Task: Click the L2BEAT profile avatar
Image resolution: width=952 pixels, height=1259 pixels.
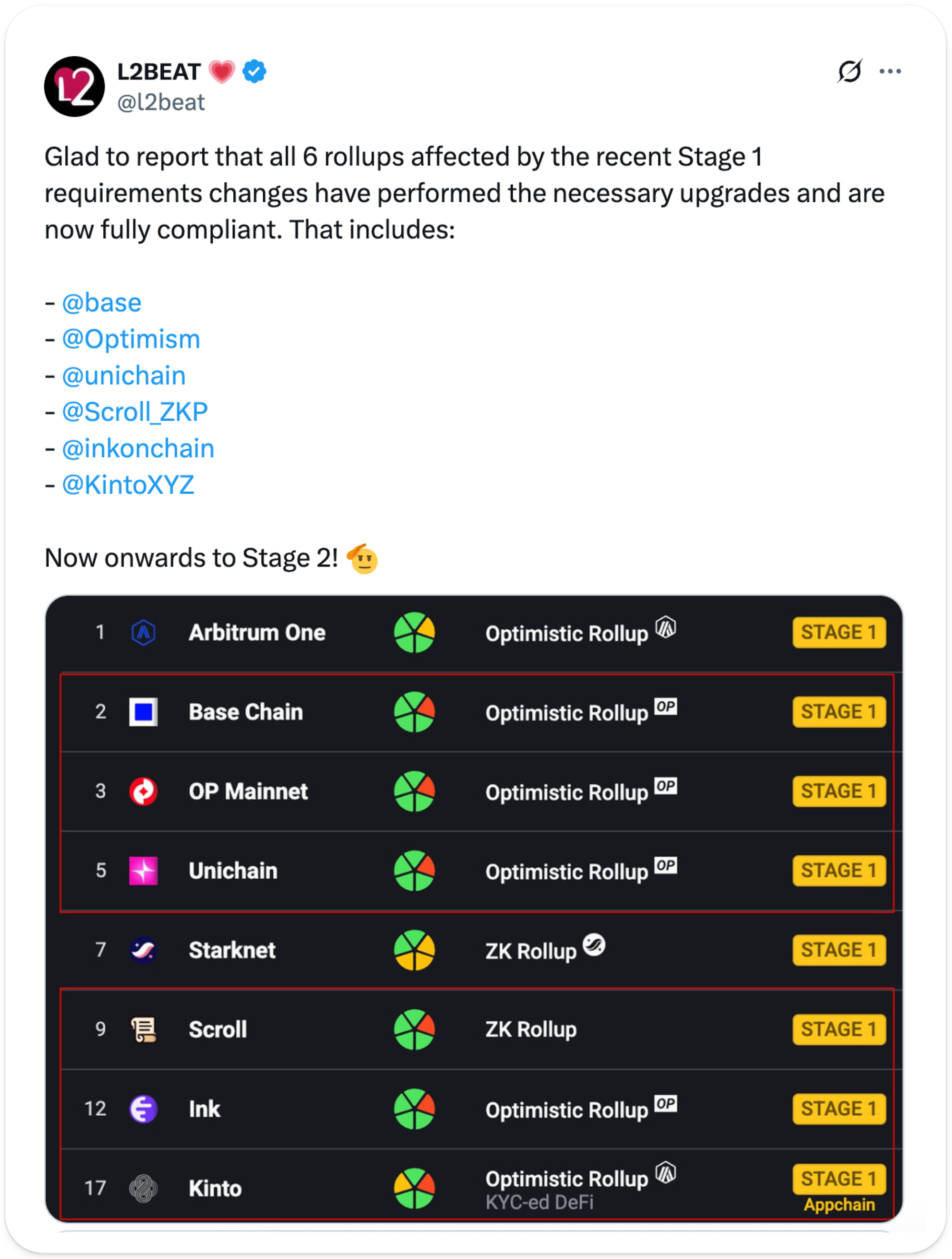Action: tap(75, 87)
